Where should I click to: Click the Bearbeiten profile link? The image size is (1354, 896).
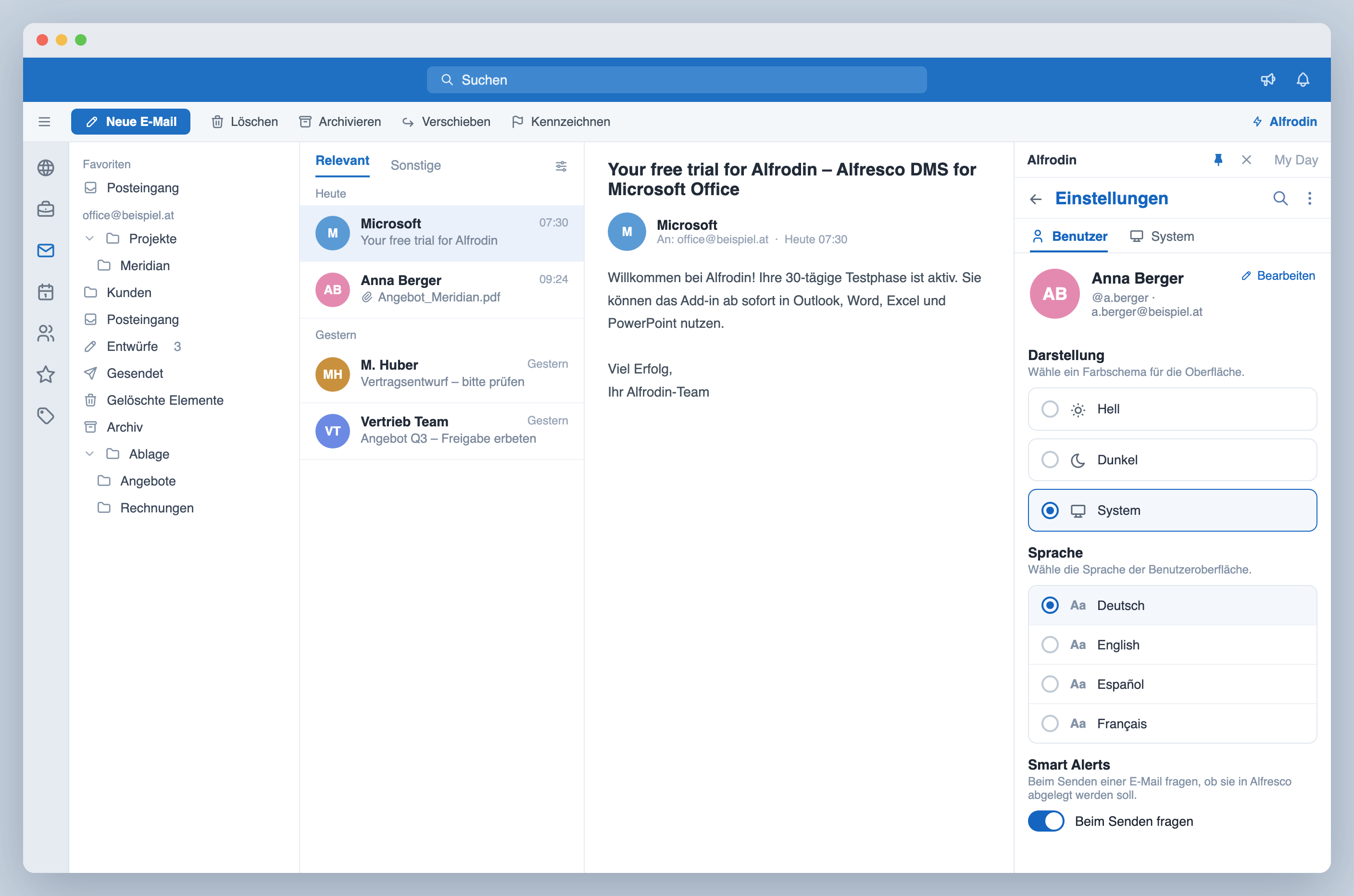click(x=1278, y=276)
